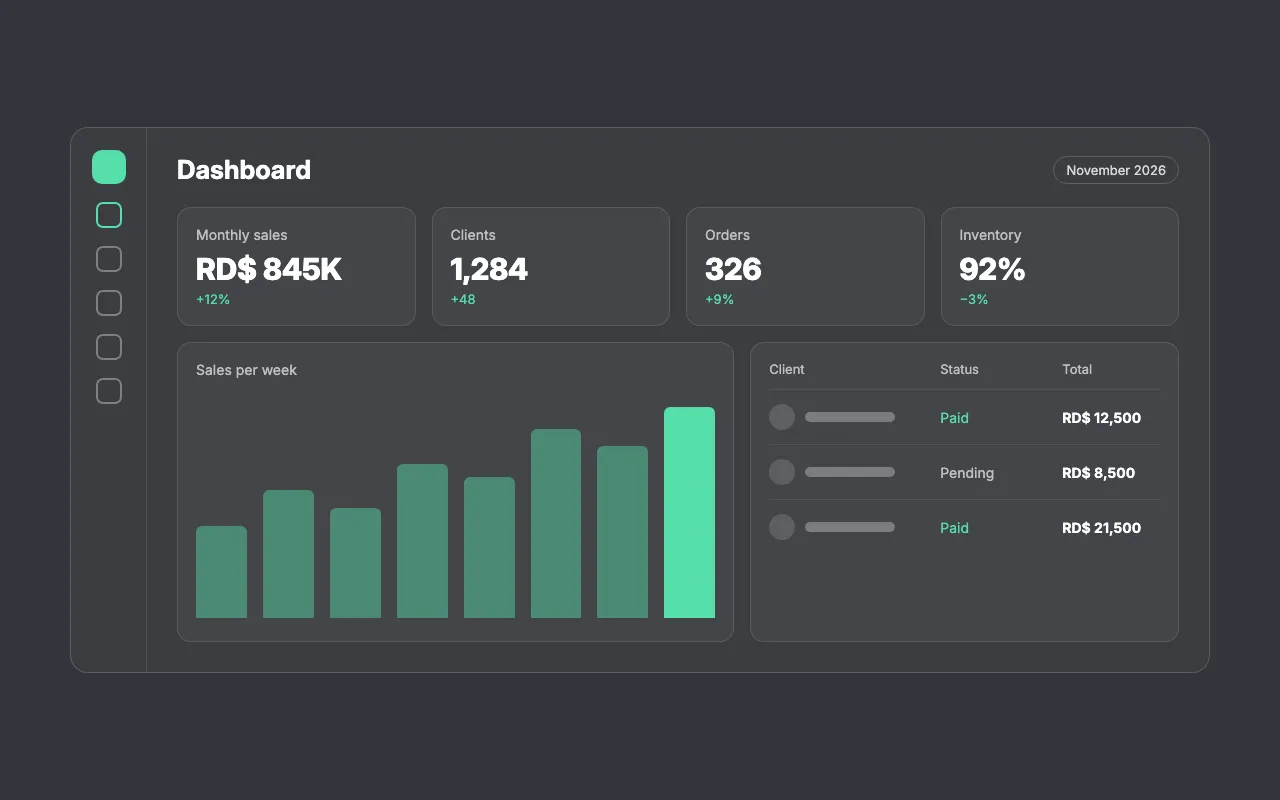Viewport: 1280px width, 800px height.
Task: Sort table by the Client column header
Action: coord(787,369)
